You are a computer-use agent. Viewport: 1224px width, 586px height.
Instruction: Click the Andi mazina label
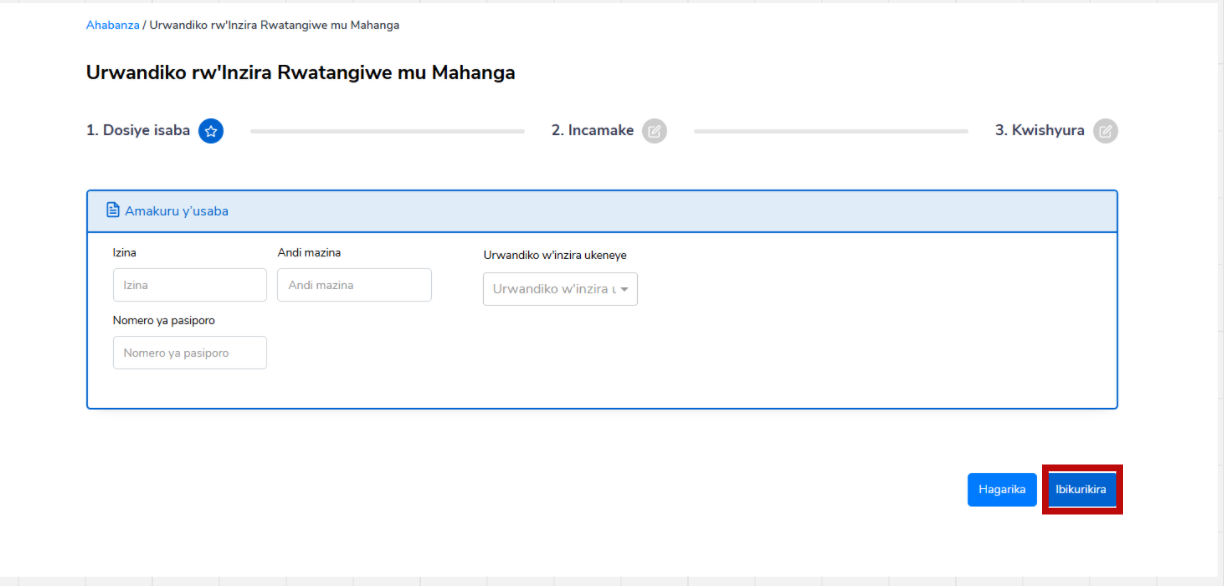pyautogui.click(x=309, y=253)
